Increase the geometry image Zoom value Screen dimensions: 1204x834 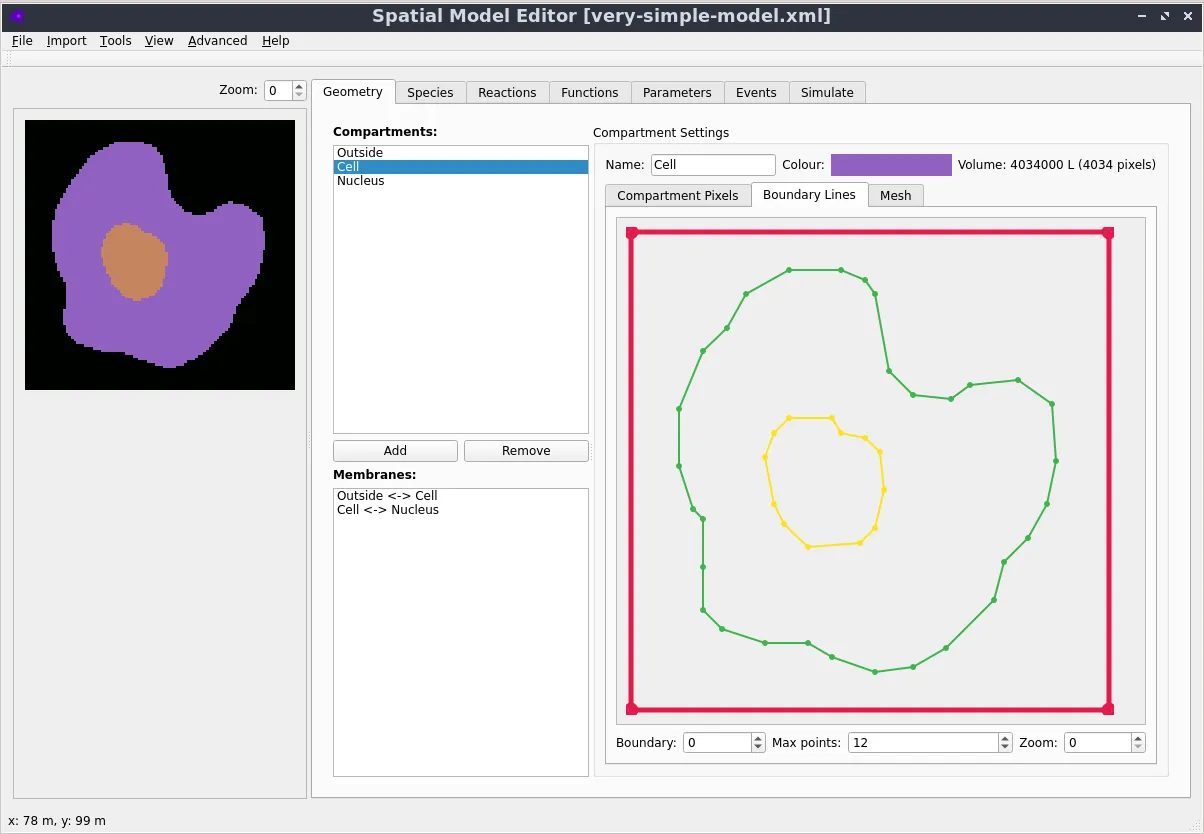(299, 86)
